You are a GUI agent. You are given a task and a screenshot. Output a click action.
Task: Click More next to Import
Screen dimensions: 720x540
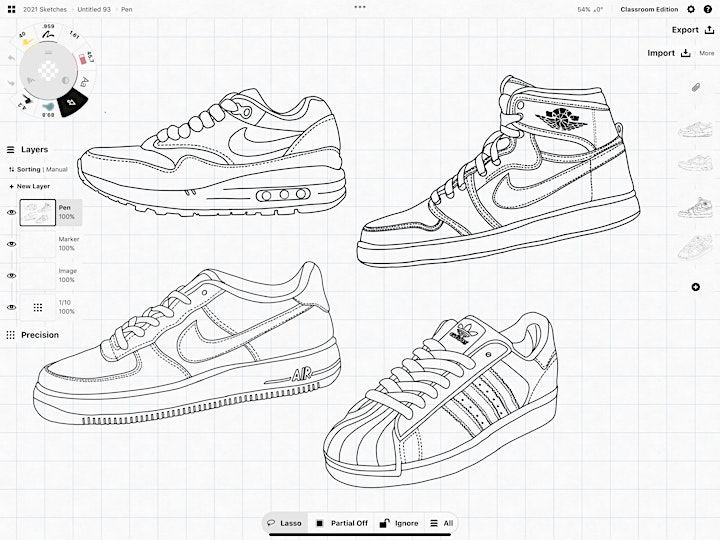(707, 53)
